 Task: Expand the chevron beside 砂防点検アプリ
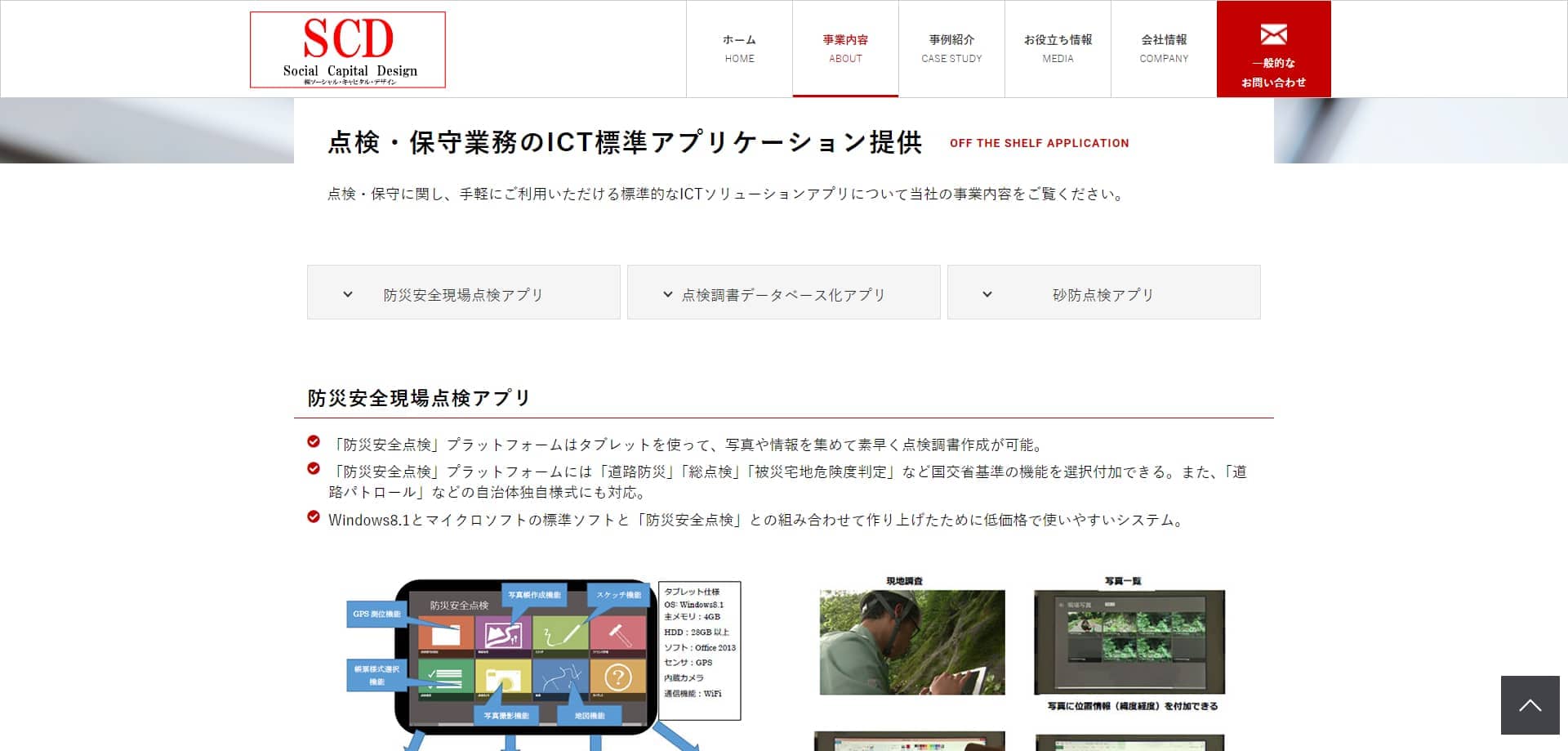pyautogui.click(x=987, y=294)
